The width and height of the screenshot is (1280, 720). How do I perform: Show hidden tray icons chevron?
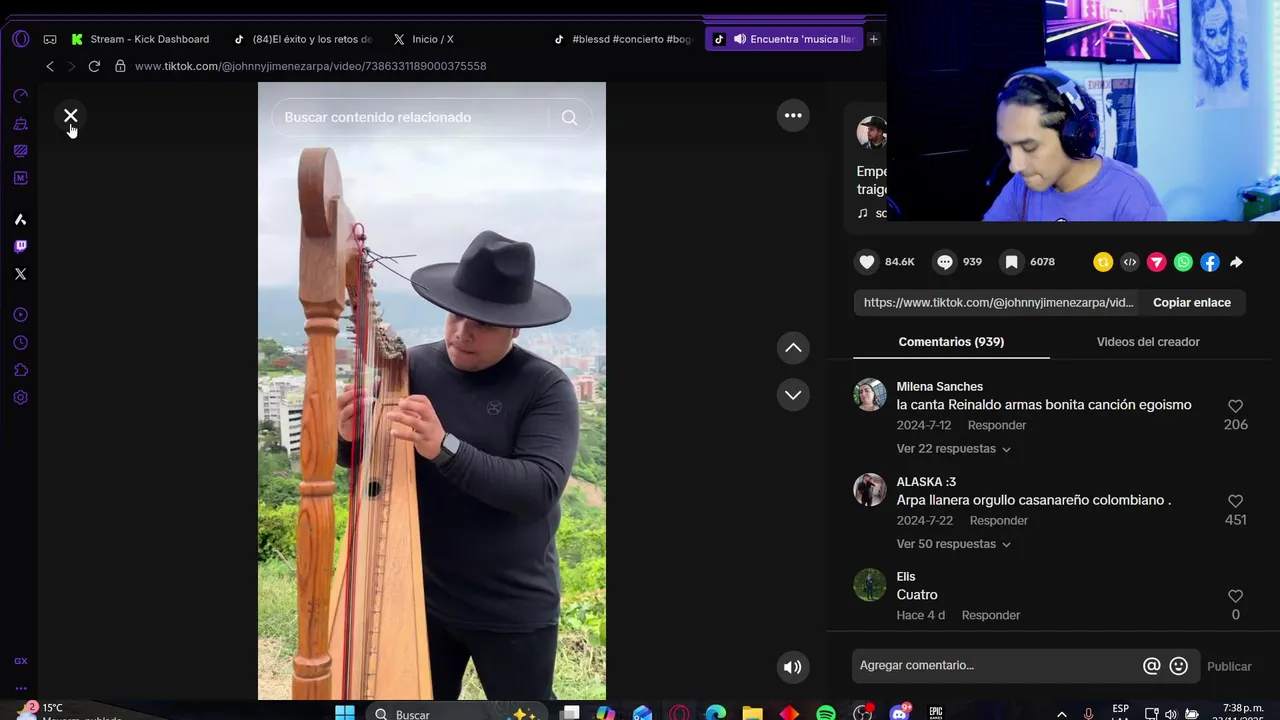pos(1061,714)
